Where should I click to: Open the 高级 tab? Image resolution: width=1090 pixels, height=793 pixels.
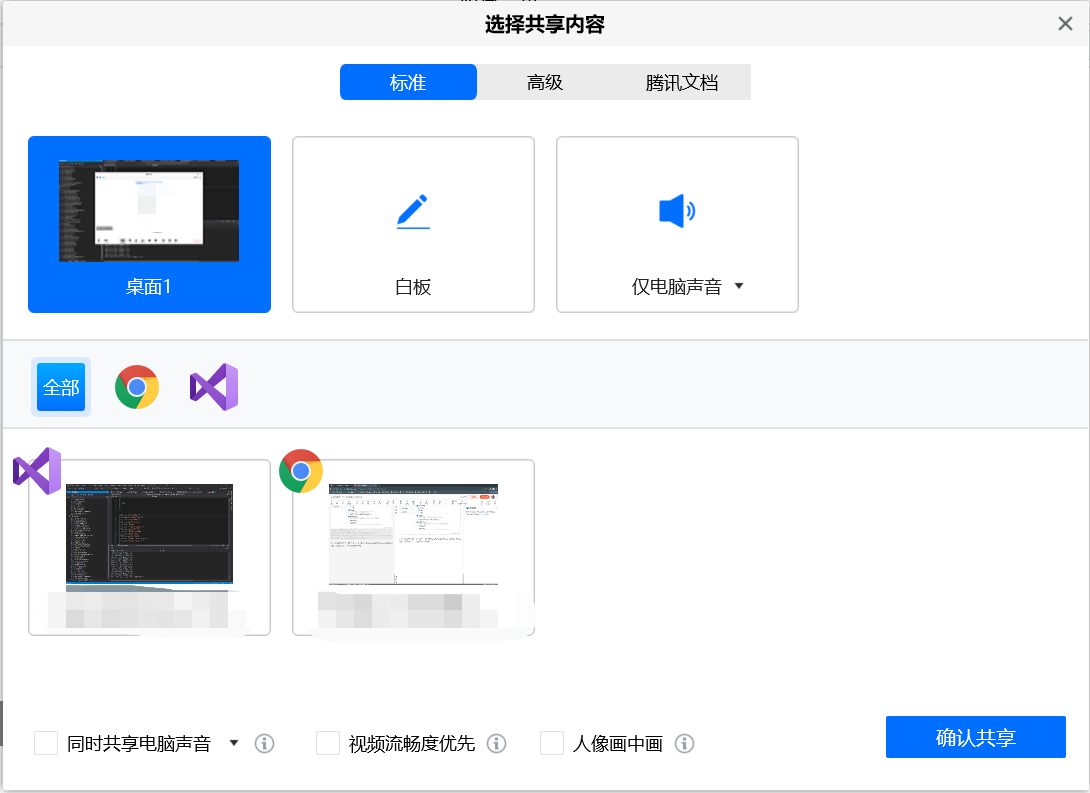544,82
